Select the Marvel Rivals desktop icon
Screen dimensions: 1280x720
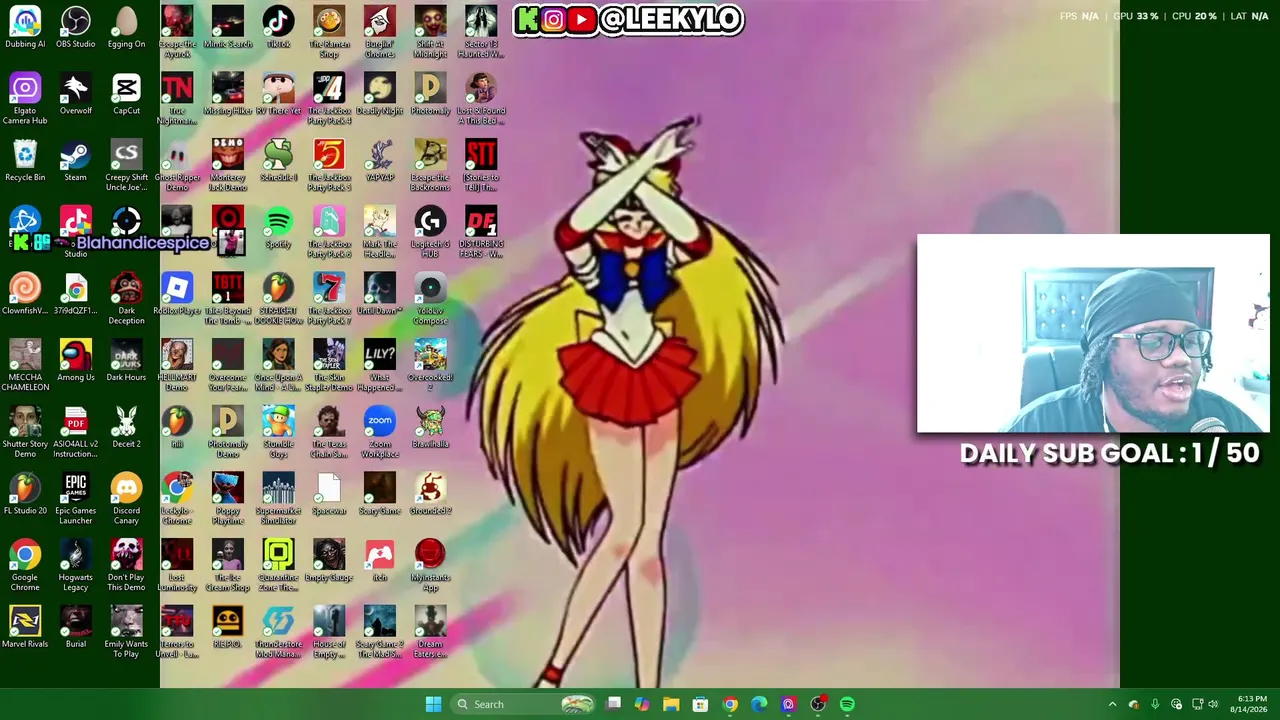click(25, 628)
